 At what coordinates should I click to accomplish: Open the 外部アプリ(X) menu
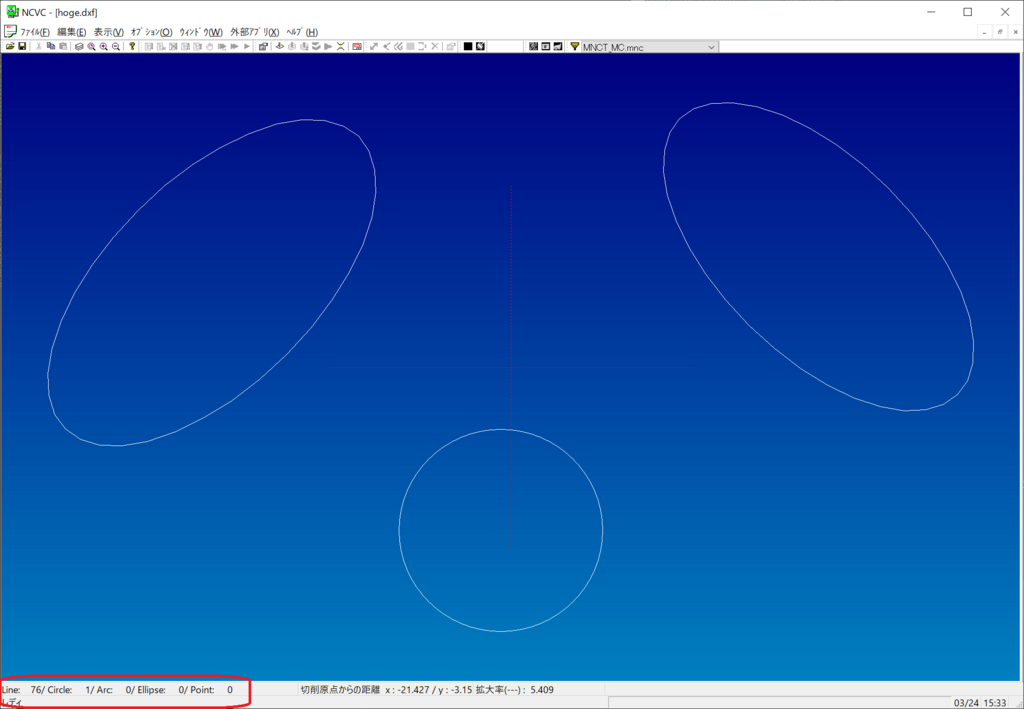tap(254, 32)
